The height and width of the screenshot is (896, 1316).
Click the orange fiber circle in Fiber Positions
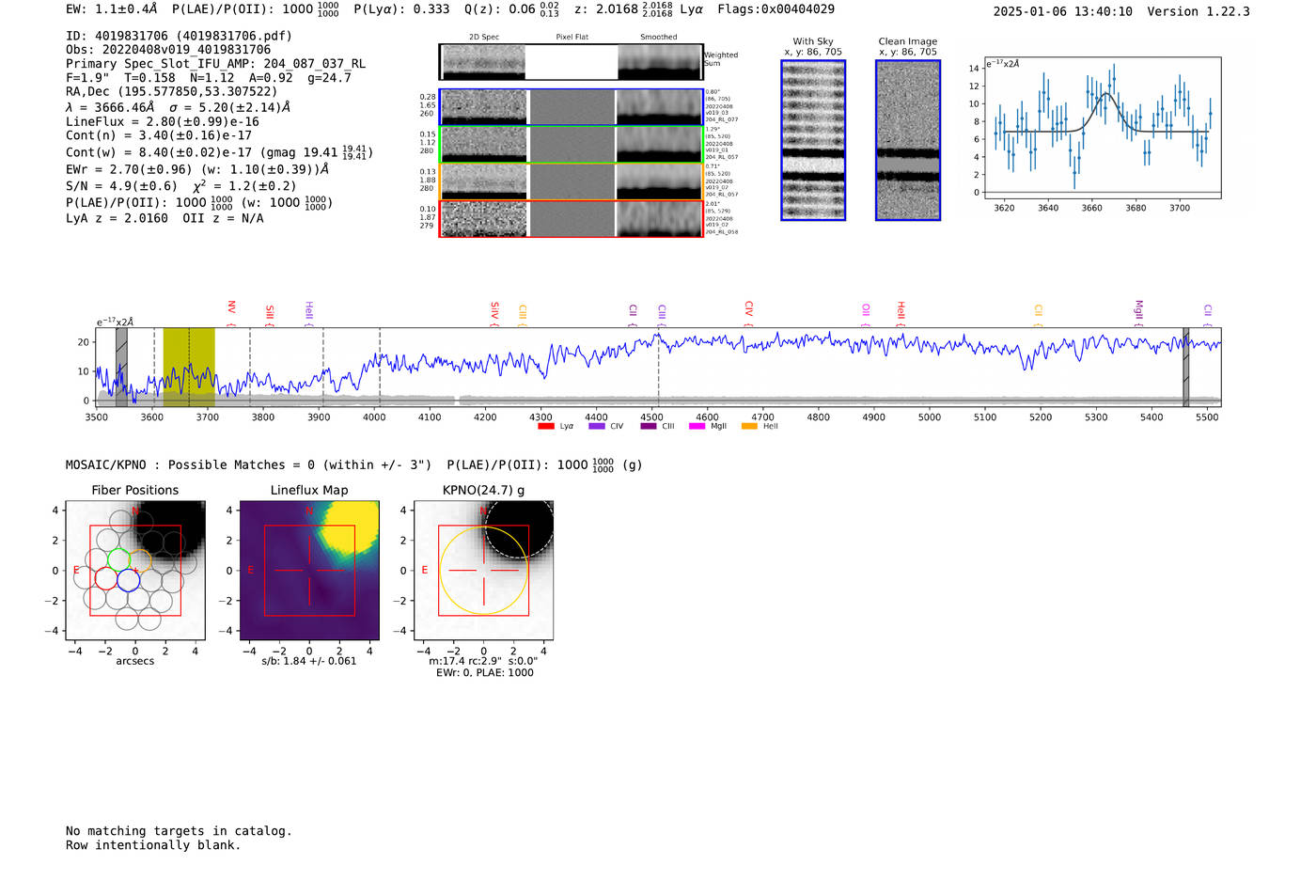[140, 561]
